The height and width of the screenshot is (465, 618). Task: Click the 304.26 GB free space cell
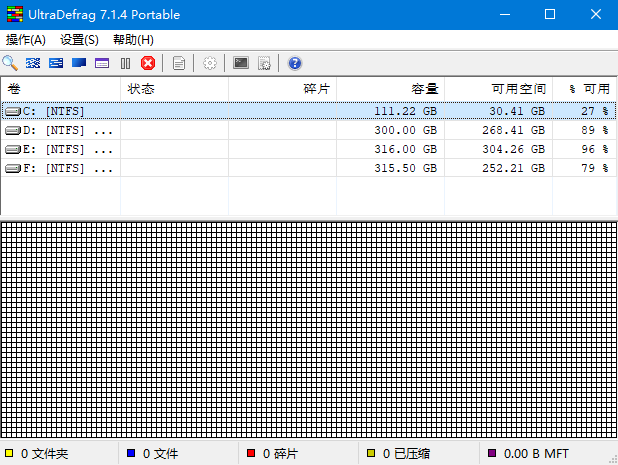[514, 149]
